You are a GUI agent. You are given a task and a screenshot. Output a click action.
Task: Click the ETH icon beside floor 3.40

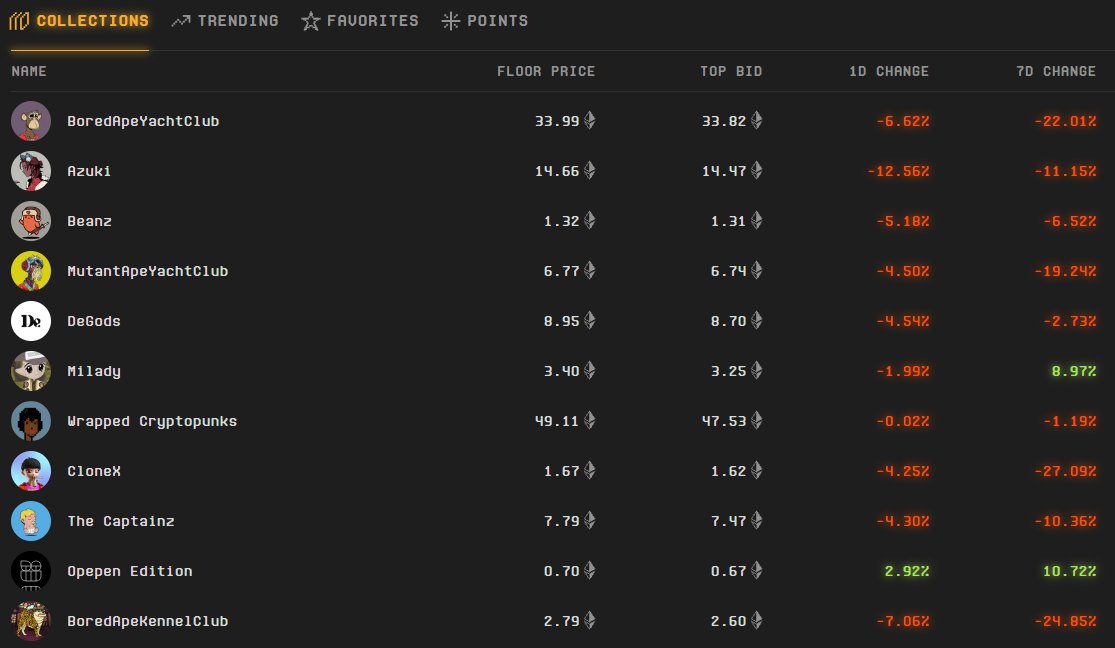tap(589, 370)
